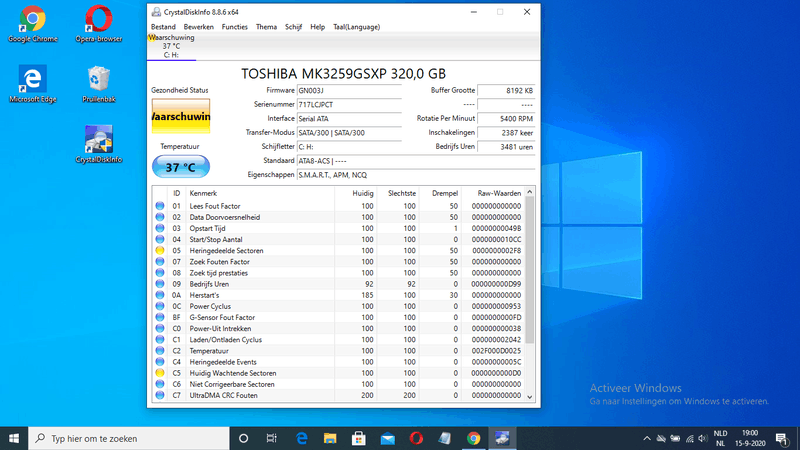Open the Functies menu

pos(235,27)
